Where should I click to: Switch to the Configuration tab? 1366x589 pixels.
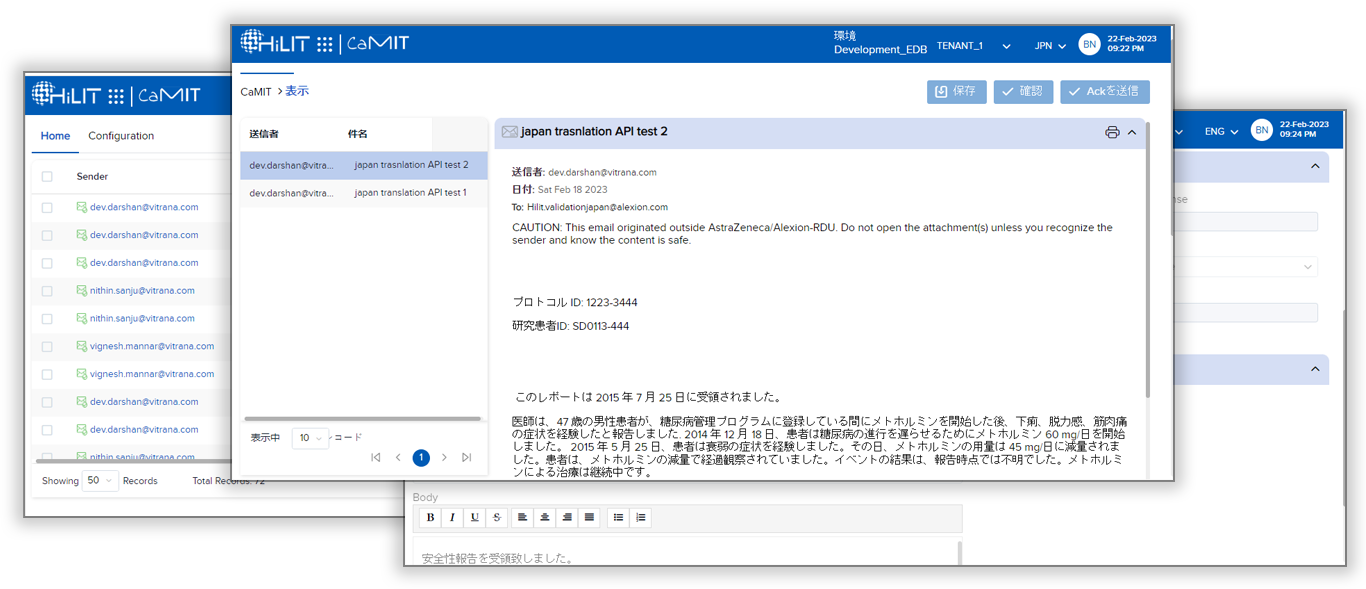tap(121, 136)
